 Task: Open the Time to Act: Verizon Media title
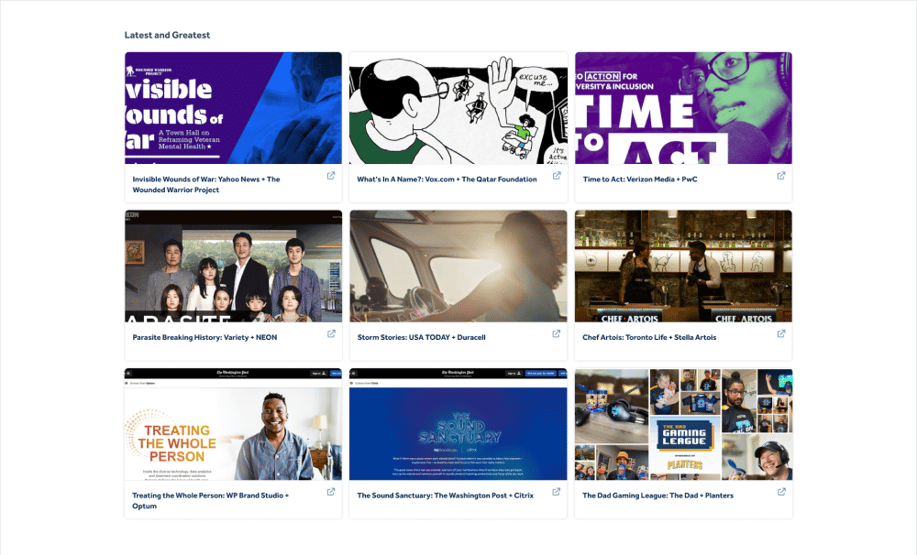tap(640, 180)
